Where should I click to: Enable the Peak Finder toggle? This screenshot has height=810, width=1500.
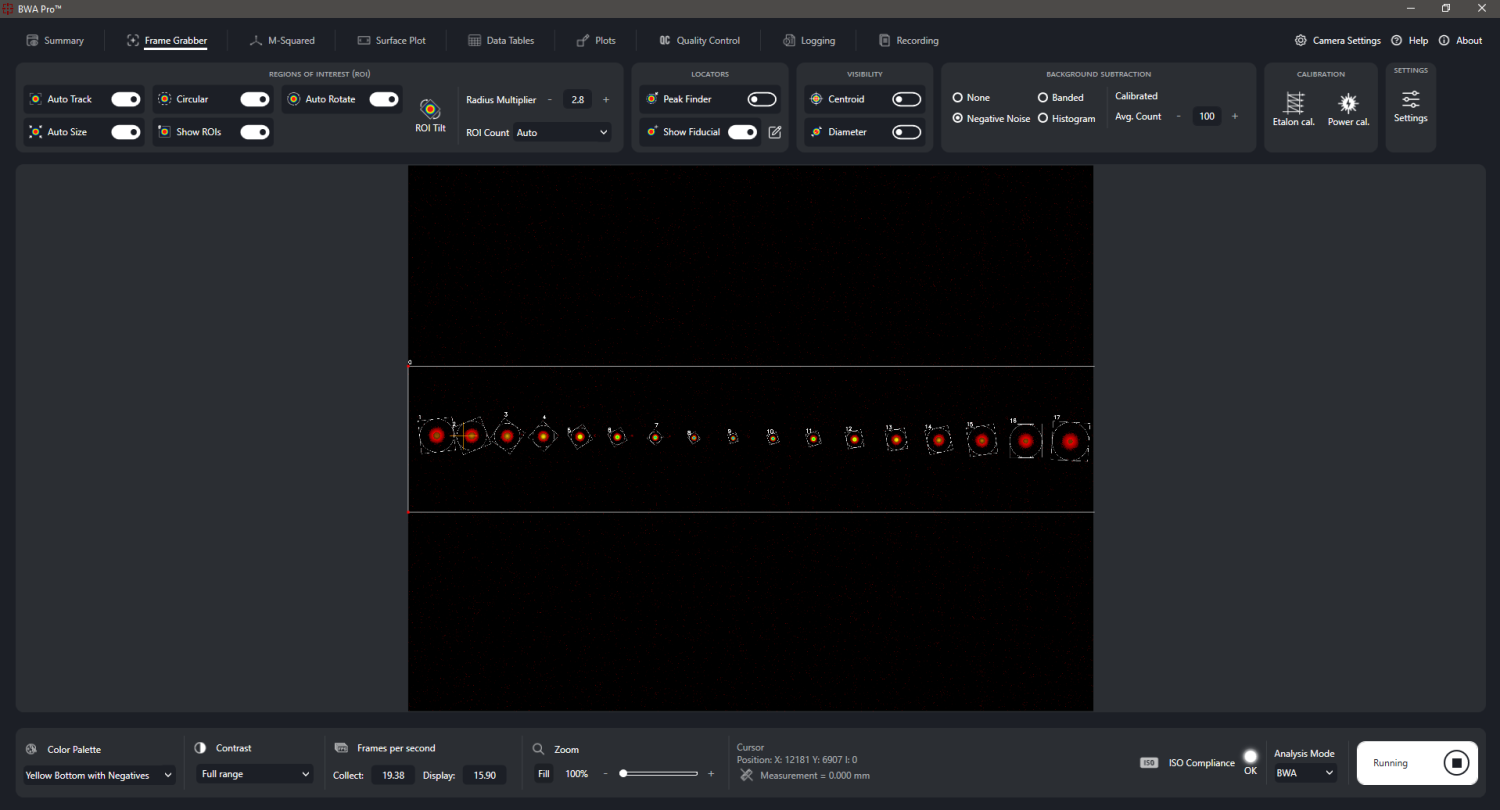[762, 99]
